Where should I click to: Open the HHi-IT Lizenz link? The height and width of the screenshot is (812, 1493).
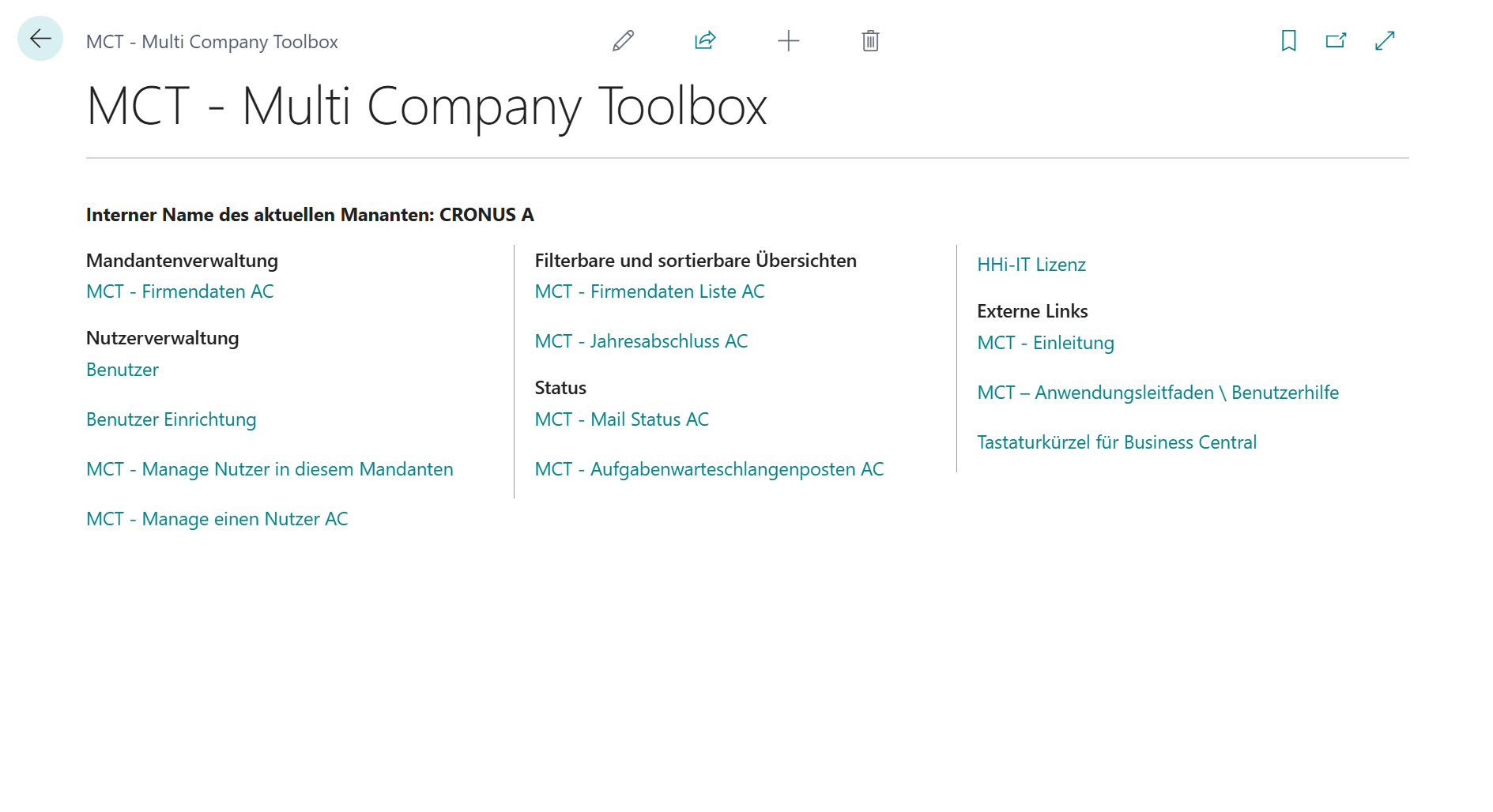point(1031,265)
